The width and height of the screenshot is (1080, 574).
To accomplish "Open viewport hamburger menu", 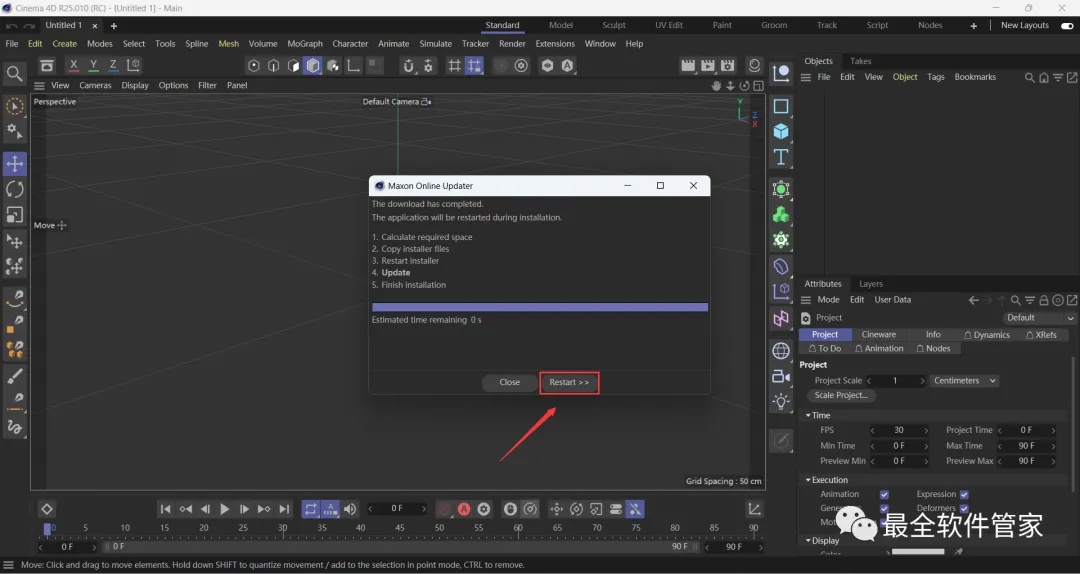I will click(x=39, y=85).
